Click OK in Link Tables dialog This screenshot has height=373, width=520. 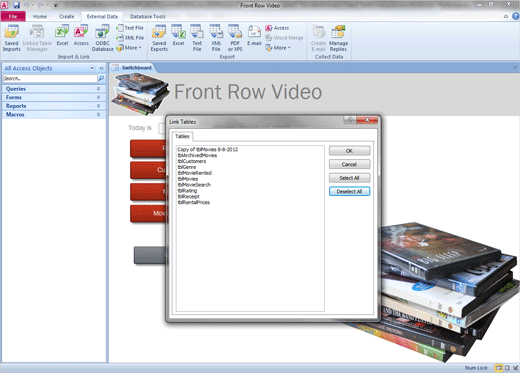[x=349, y=151]
